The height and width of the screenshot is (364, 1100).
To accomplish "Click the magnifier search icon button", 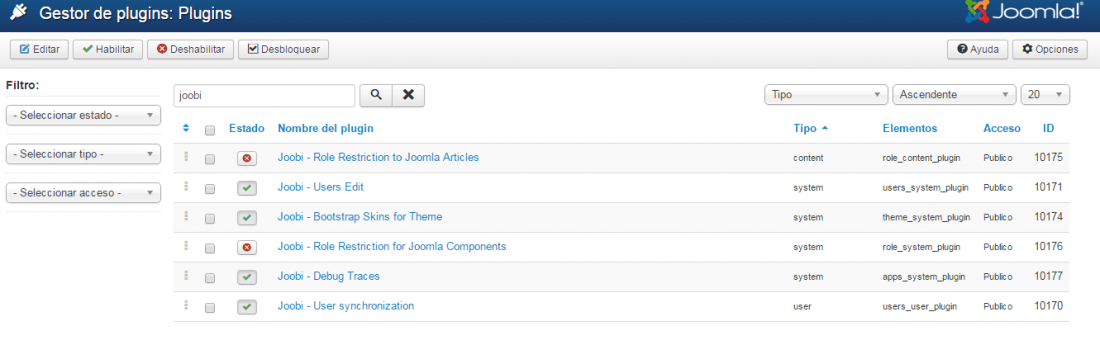I will pos(376,95).
